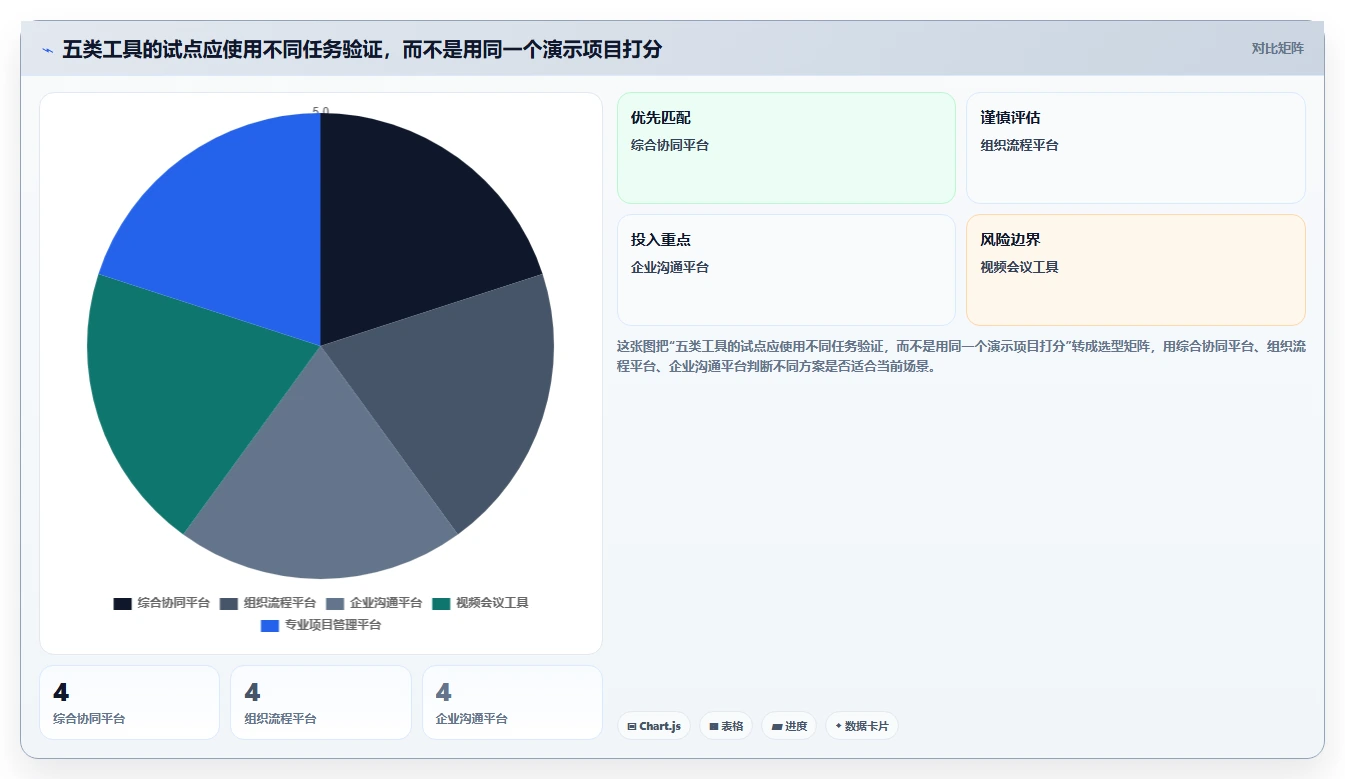Image resolution: width=1345 pixels, height=779 pixels.
Task: Select the 优先匹配 card heading
Action: (x=661, y=118)
